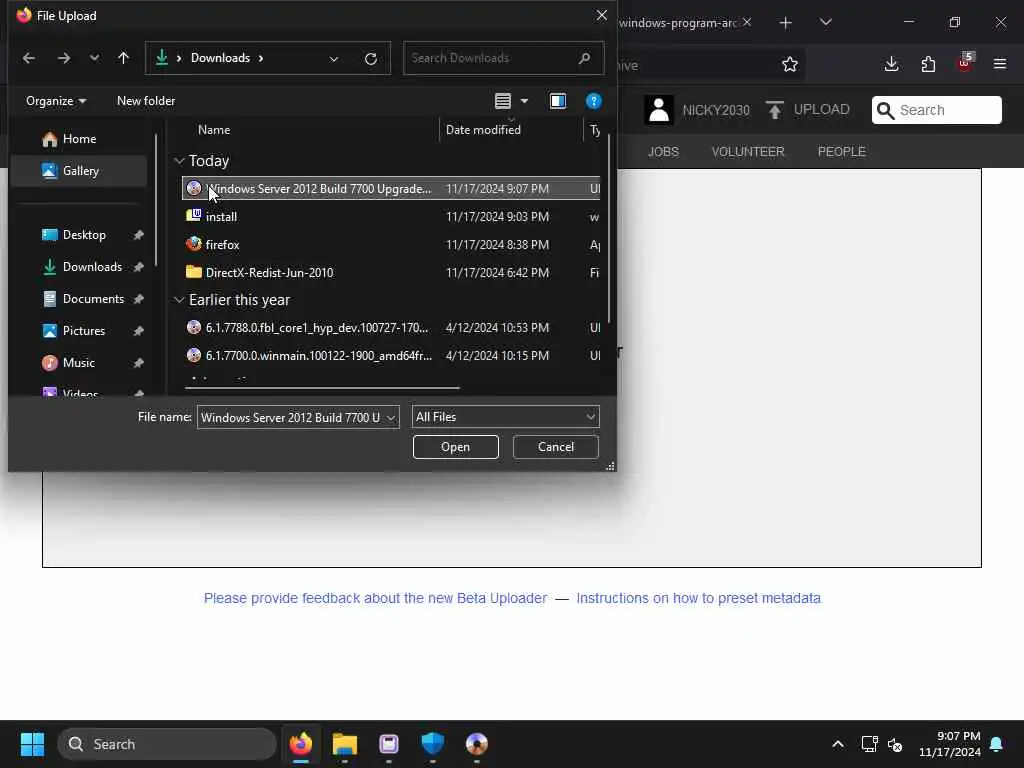Open Downloads quick access folder

[x=91, y=267]
